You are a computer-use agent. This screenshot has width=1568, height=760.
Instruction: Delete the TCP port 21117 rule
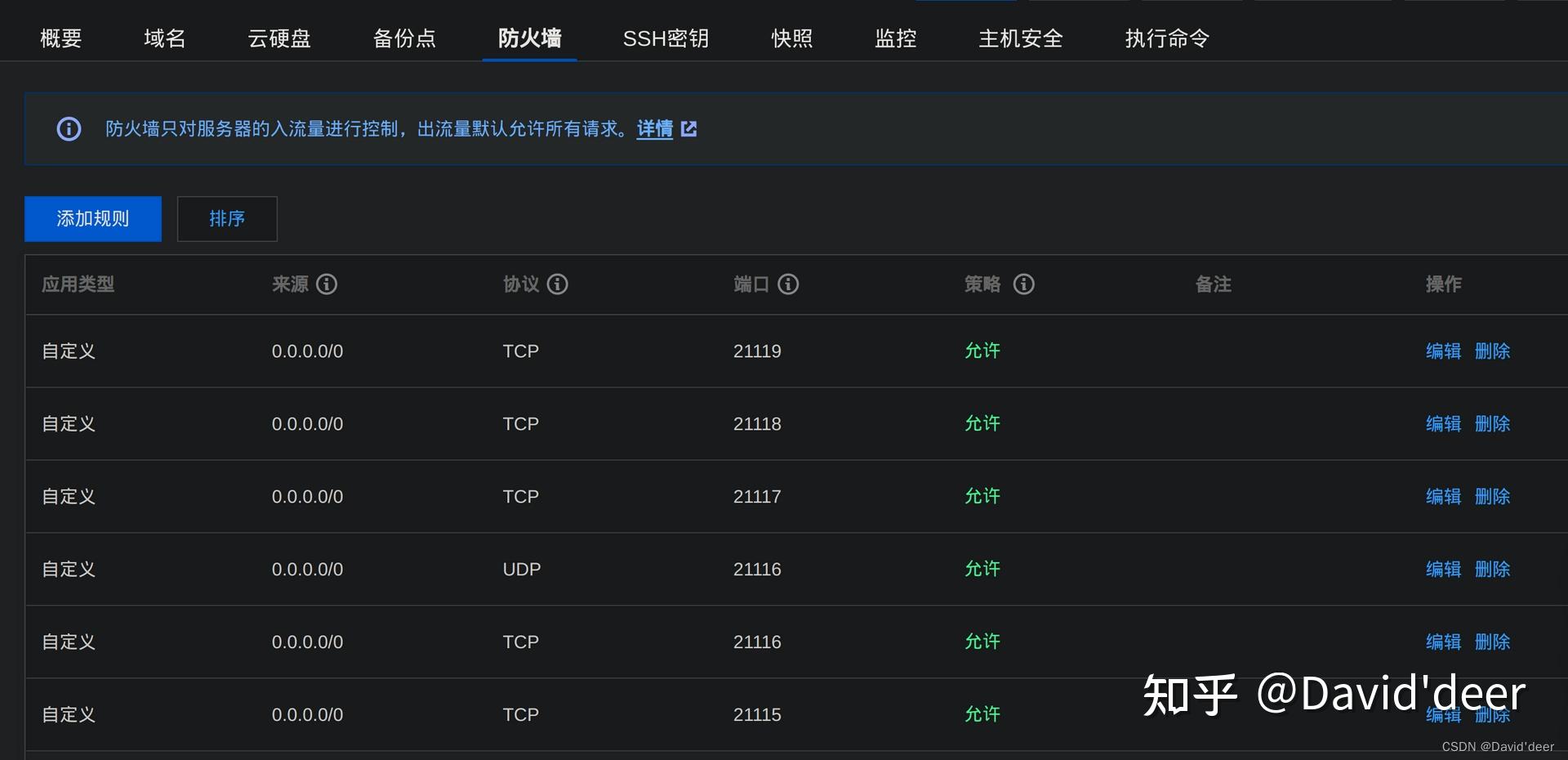click(x=1493, y=497)
